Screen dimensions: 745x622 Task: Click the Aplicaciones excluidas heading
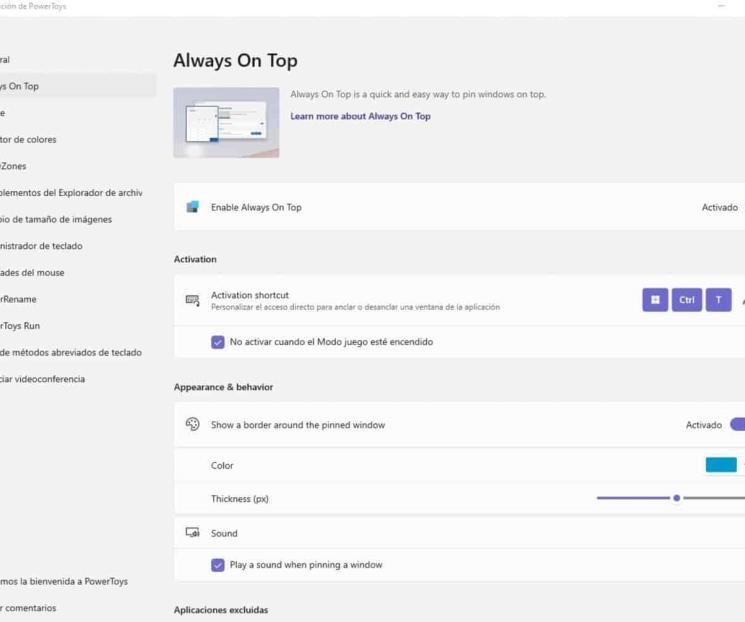tap(221, 610)
